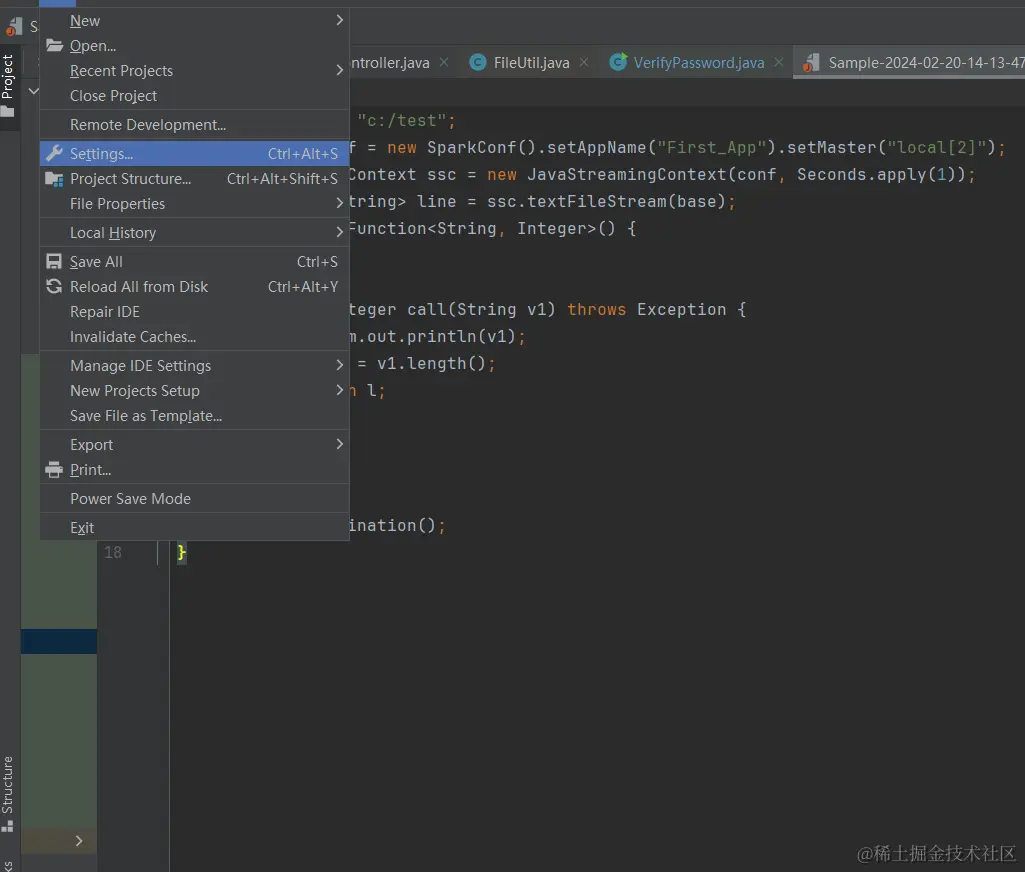Close the VerifyPassword.java tab
Screen dimensions: 1025x872
point(779,62)
